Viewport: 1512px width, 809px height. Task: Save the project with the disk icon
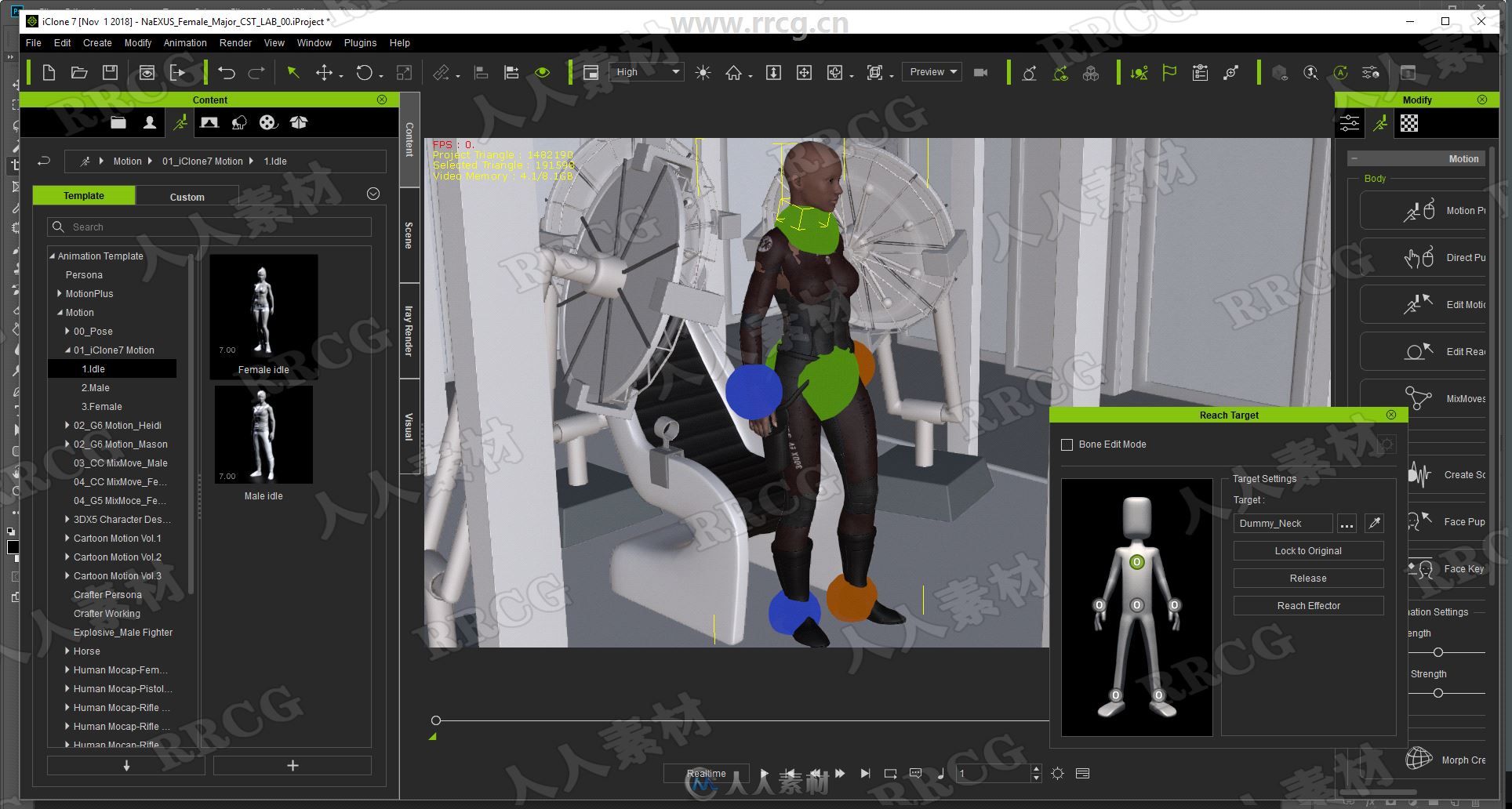coord(110,72)
